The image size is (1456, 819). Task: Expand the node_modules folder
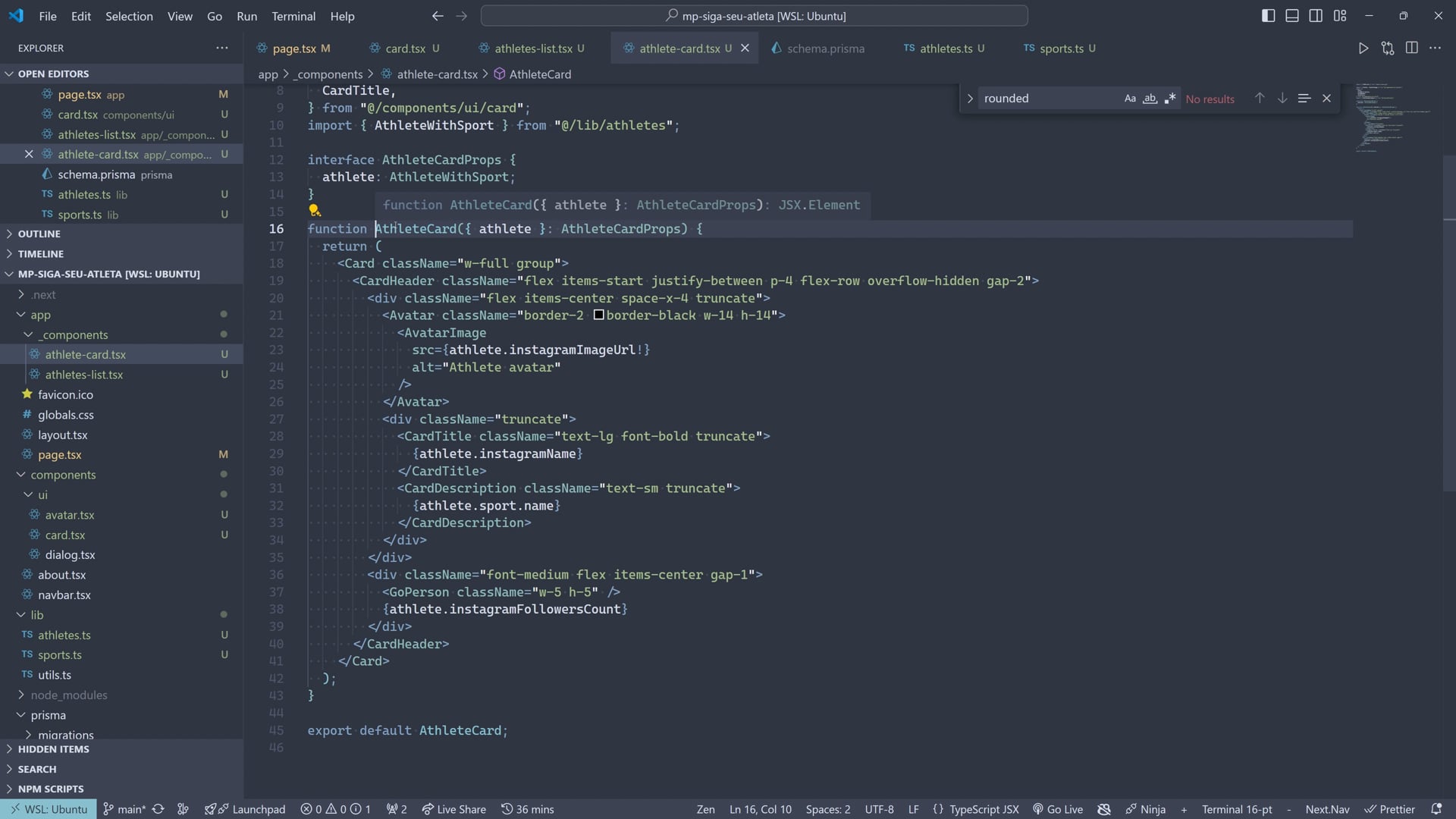coord(68,695)
